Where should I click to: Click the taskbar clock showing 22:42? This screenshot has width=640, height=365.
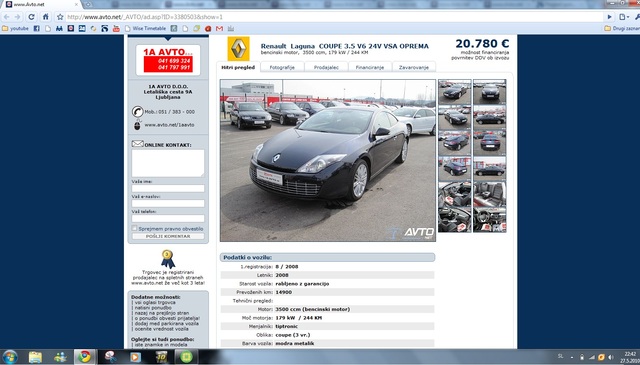[630, 354]
